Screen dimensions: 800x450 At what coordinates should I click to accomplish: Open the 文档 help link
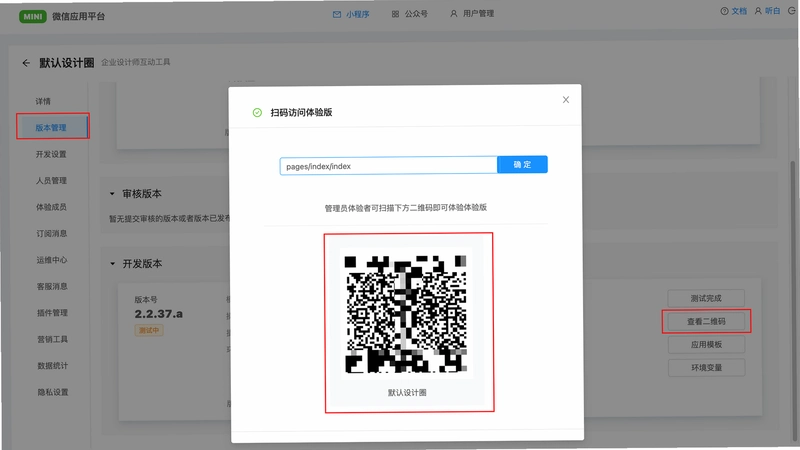734,11
